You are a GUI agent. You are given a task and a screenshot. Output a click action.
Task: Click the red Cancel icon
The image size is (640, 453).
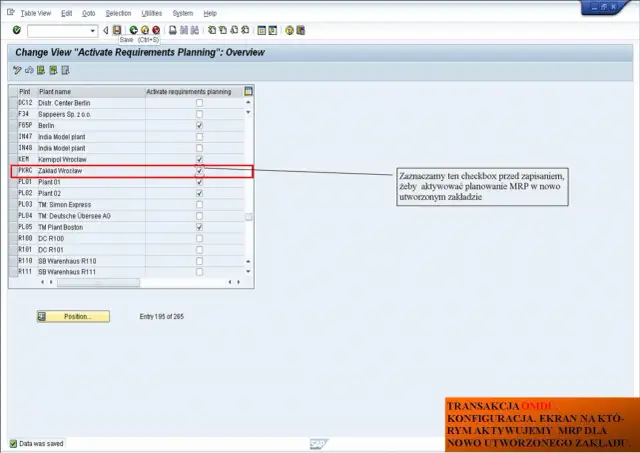(156, 30)
